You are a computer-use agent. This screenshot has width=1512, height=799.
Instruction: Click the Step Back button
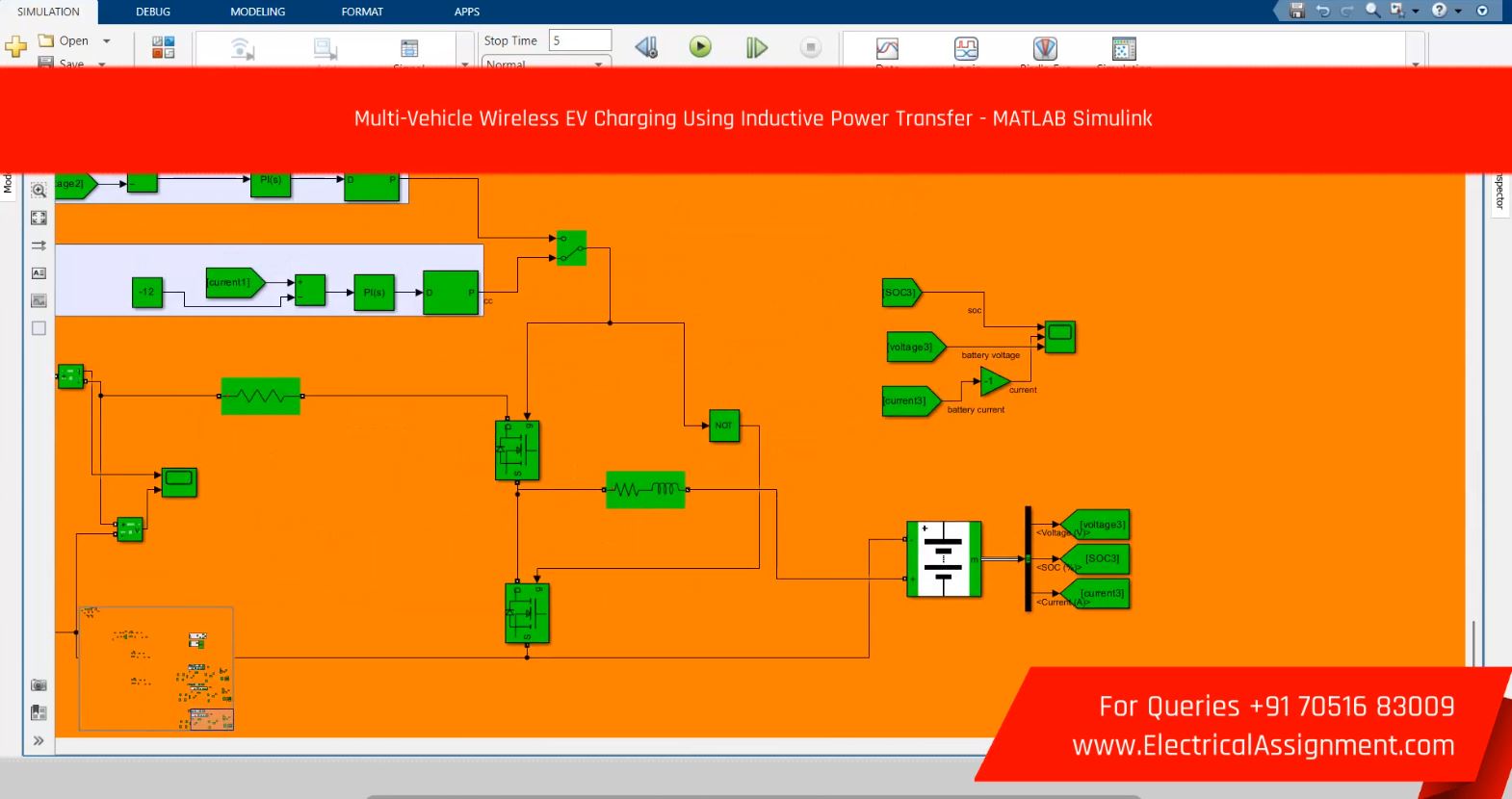646,46
